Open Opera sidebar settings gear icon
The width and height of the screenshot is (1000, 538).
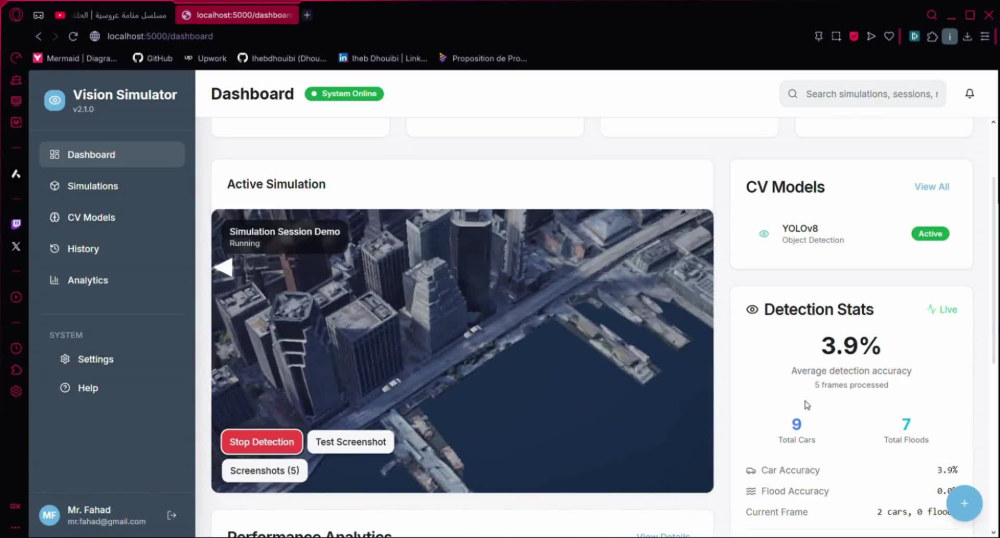tap(16, 391)
